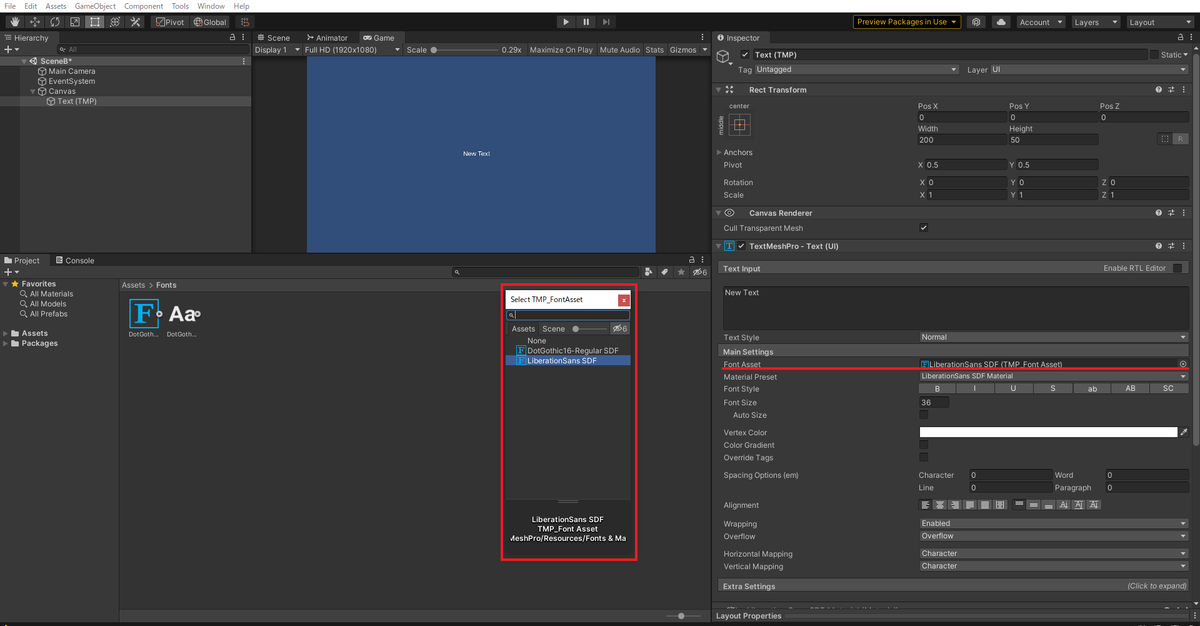Click the Pause button
The width and height of the screenshot is (1200, 626).
click(586, 22)
